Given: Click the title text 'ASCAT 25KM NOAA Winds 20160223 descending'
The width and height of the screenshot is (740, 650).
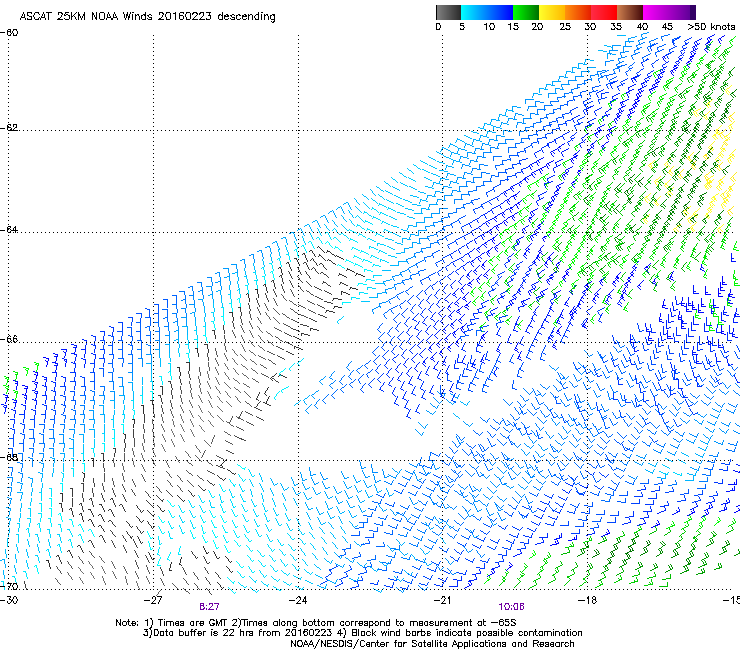Looking at the screenshot, I should point(148,17).
